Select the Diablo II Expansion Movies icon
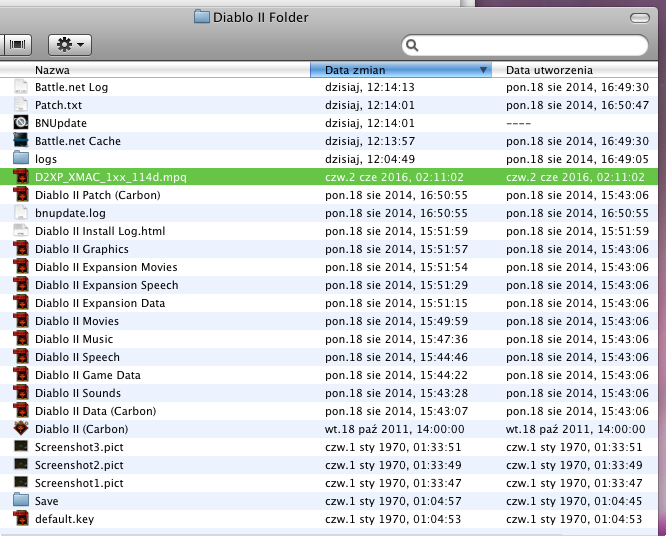 pos(21,267)
